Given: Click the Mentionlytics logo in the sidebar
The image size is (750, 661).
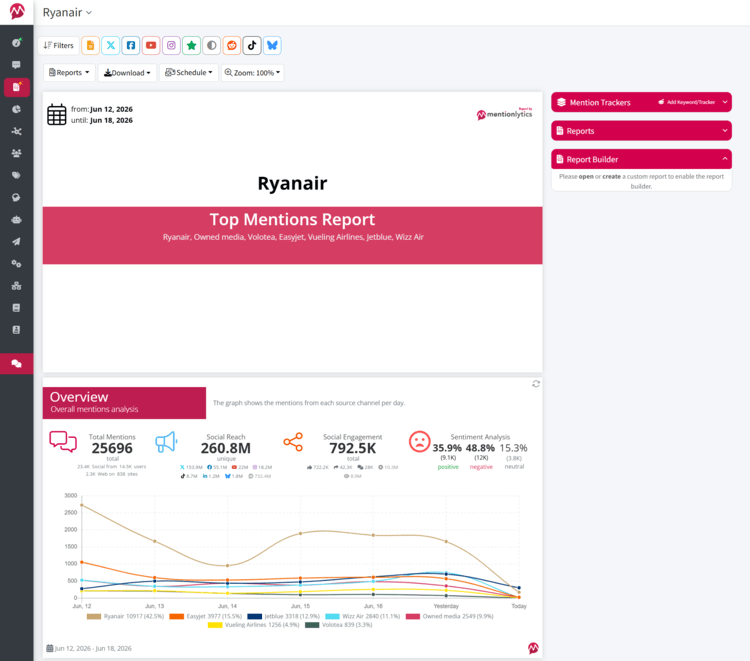Looking at the screenshot, I should [17, 11].
